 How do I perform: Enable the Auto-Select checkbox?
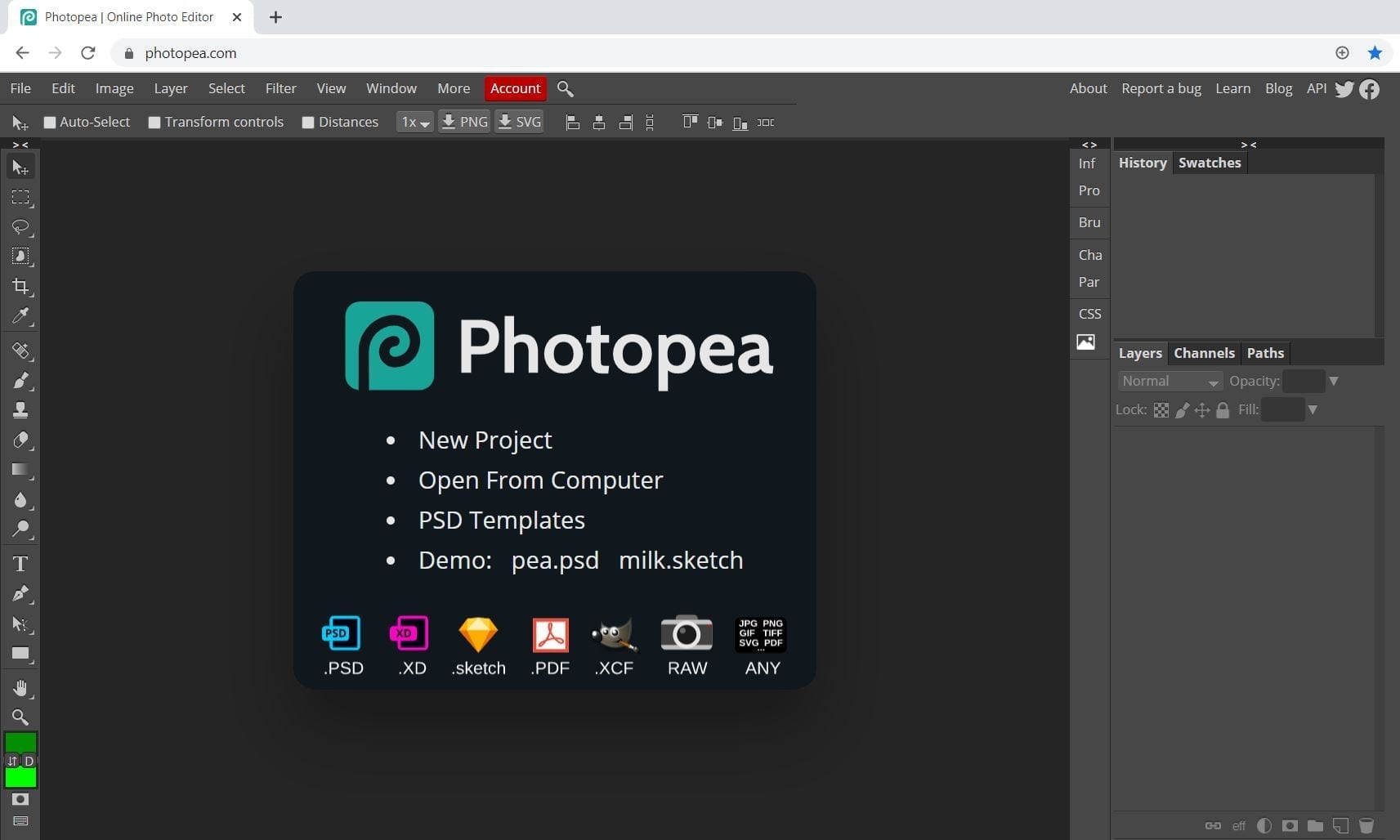tap(50, 123)
